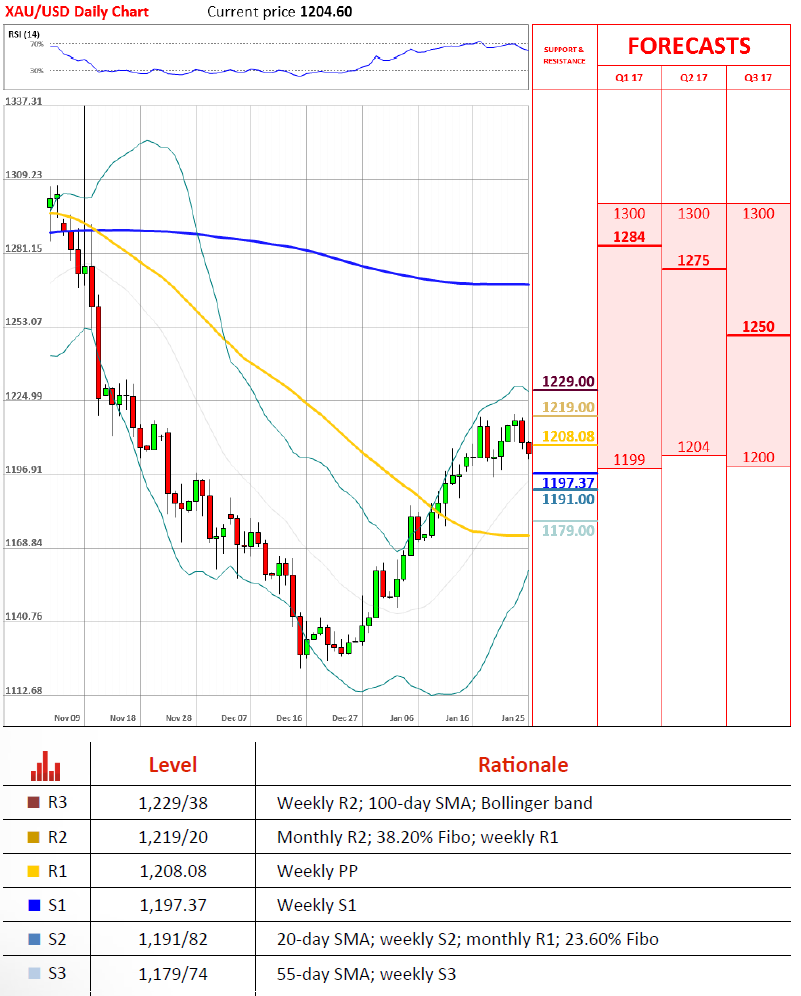The width and height of the screenshot is (801, 996).
Task: Select the Q3 17 forecast column header
Action: 758,77
